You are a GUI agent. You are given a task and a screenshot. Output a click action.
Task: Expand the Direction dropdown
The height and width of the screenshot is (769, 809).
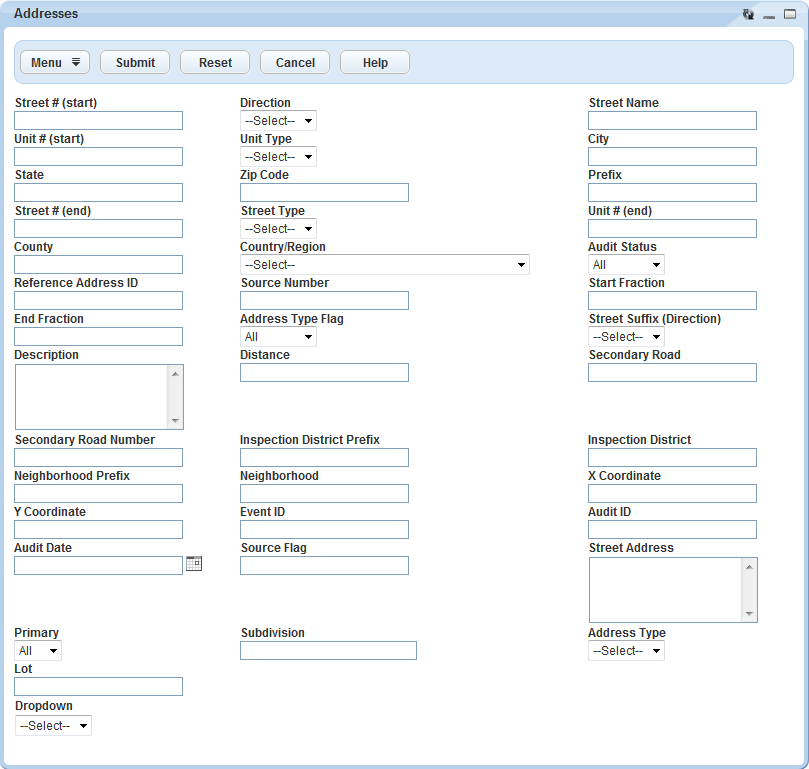pyautogui.click(x=278, y=121)
